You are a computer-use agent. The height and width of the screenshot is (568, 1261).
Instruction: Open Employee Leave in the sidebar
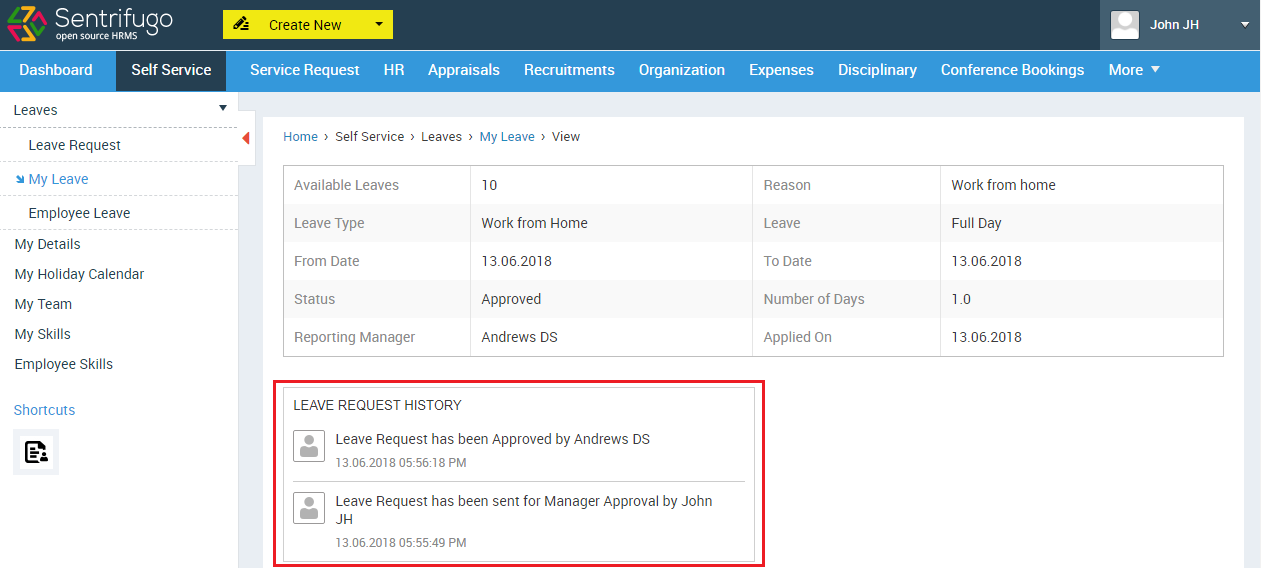tap(79, 213)
